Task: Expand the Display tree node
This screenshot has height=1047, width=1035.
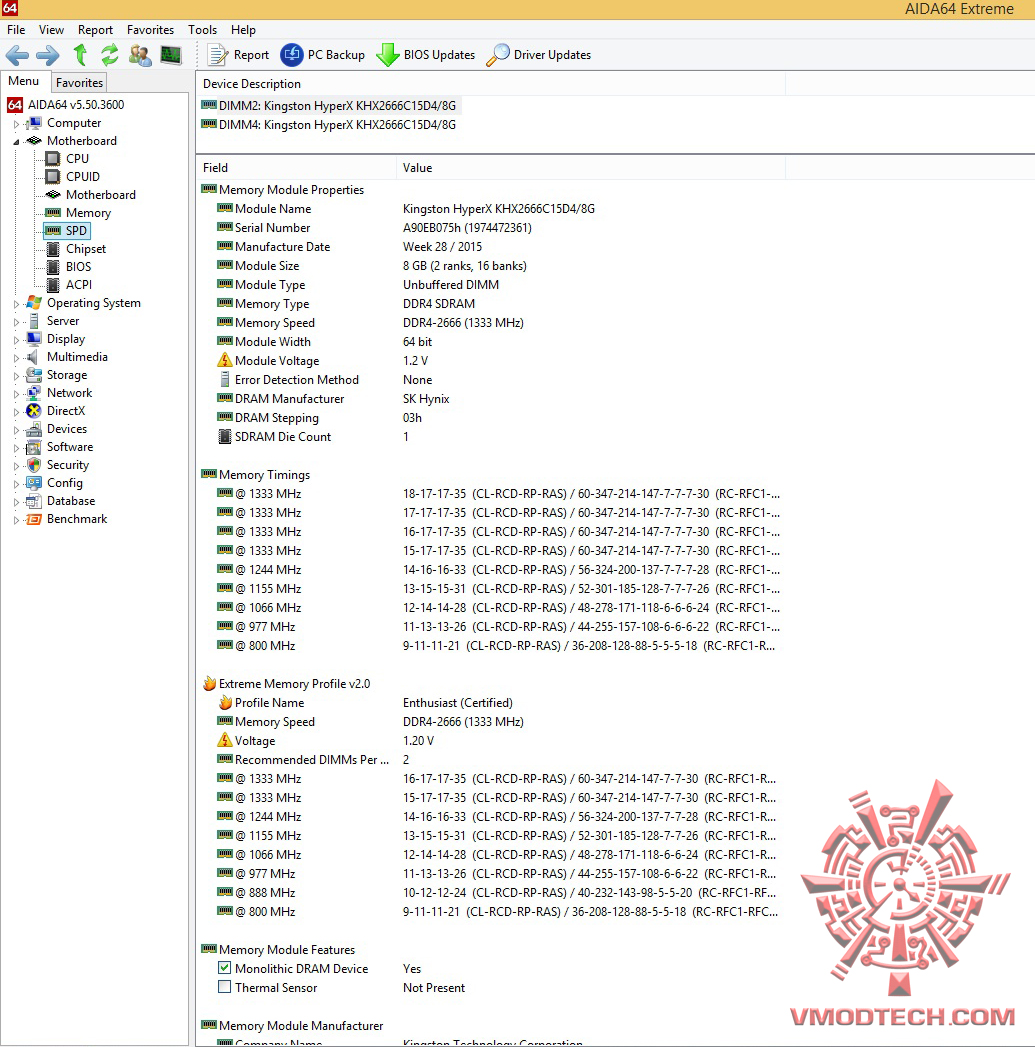Action: point(16,340)
